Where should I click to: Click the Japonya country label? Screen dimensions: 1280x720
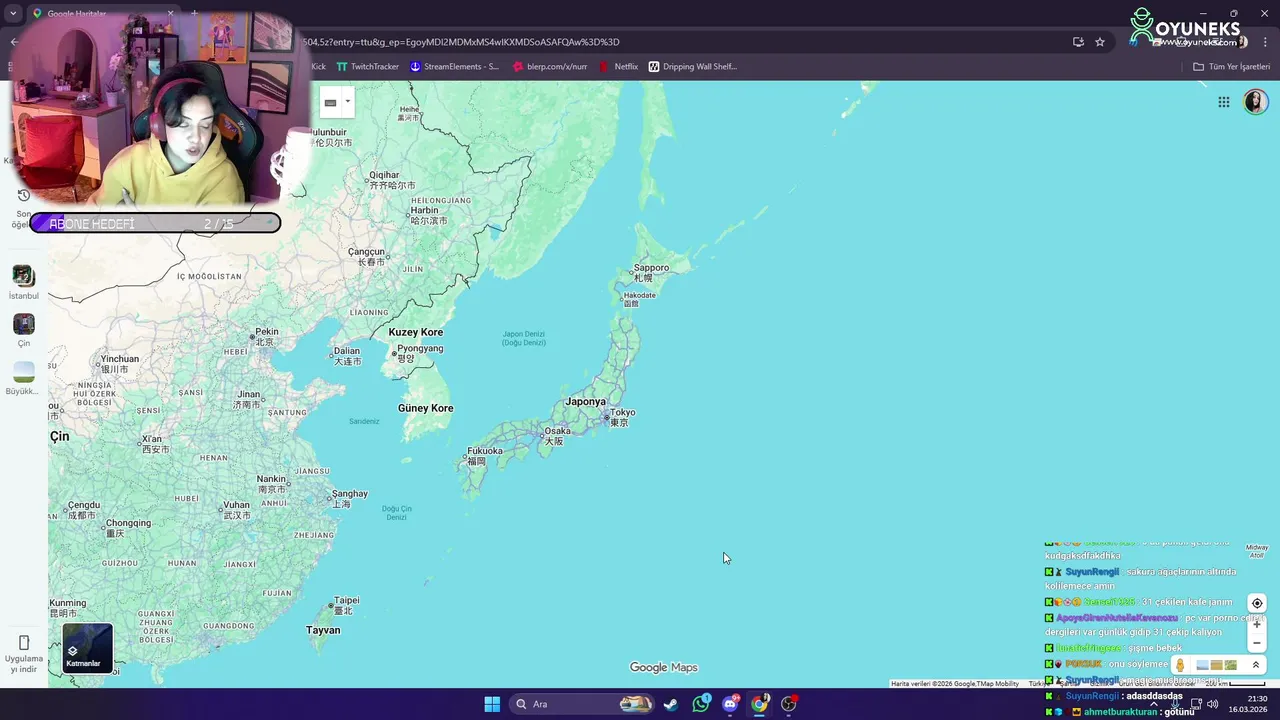click(585, 401)
